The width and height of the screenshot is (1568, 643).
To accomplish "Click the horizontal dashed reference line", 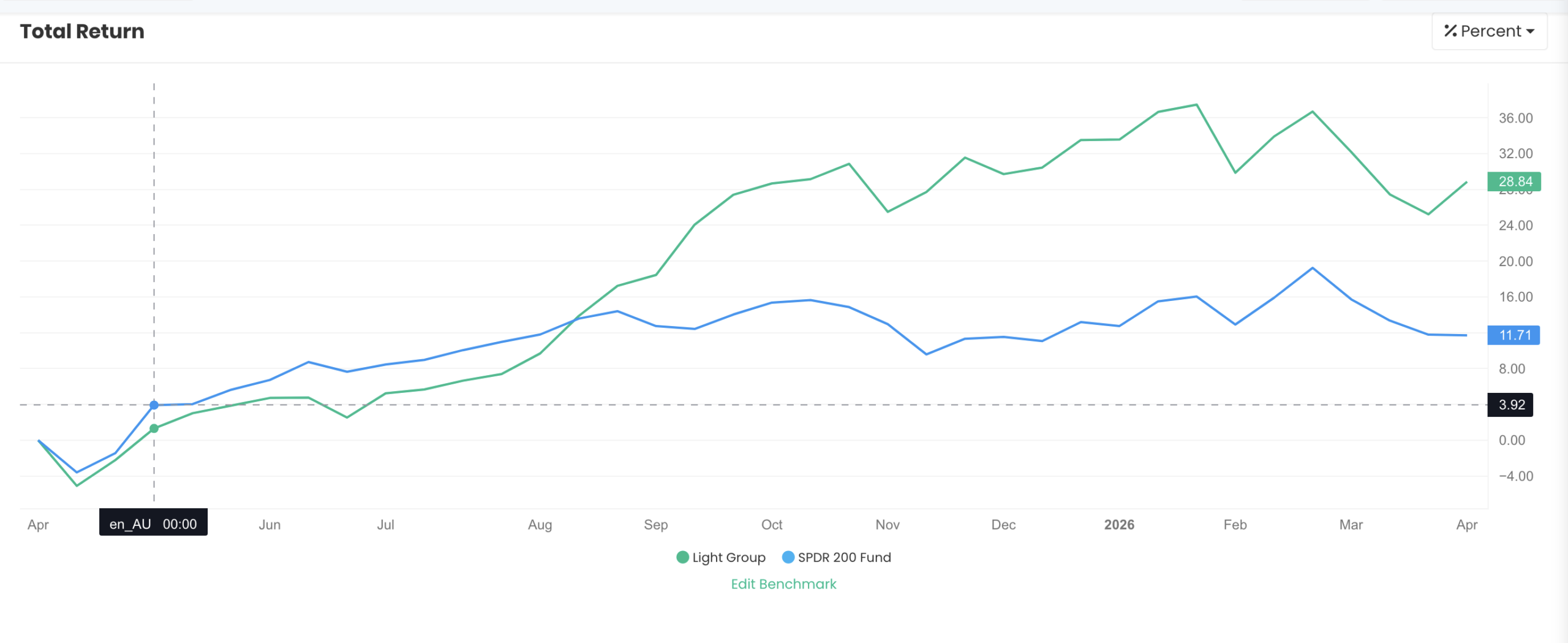I will [735, 404].
